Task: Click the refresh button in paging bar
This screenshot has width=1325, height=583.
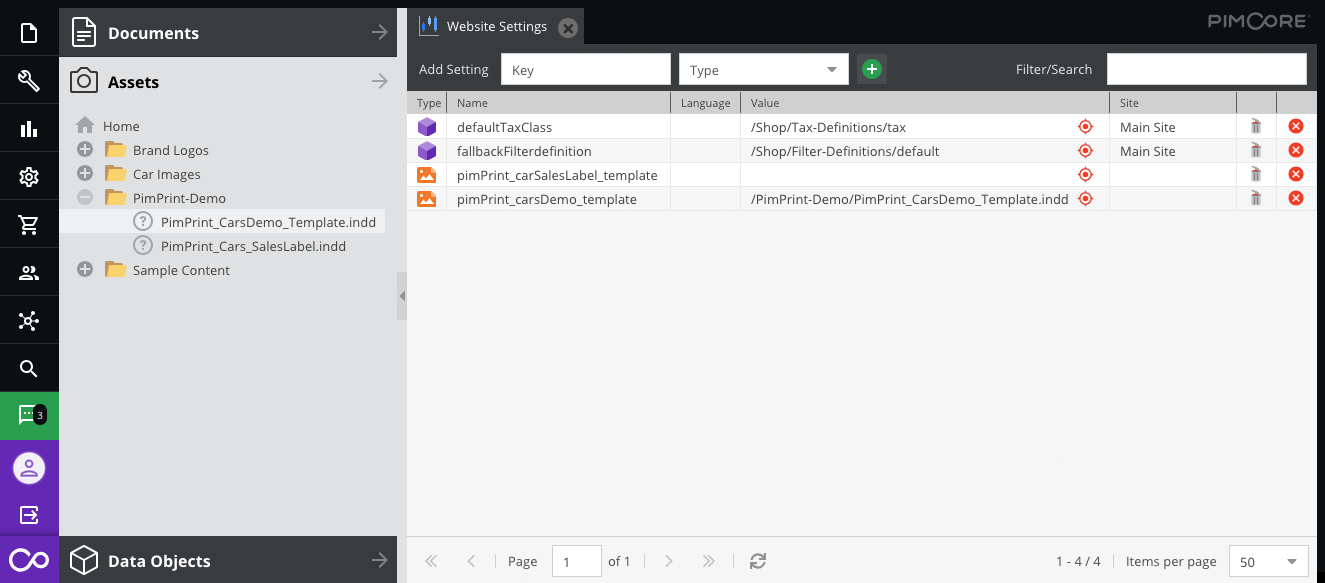Action: [758, 561]
